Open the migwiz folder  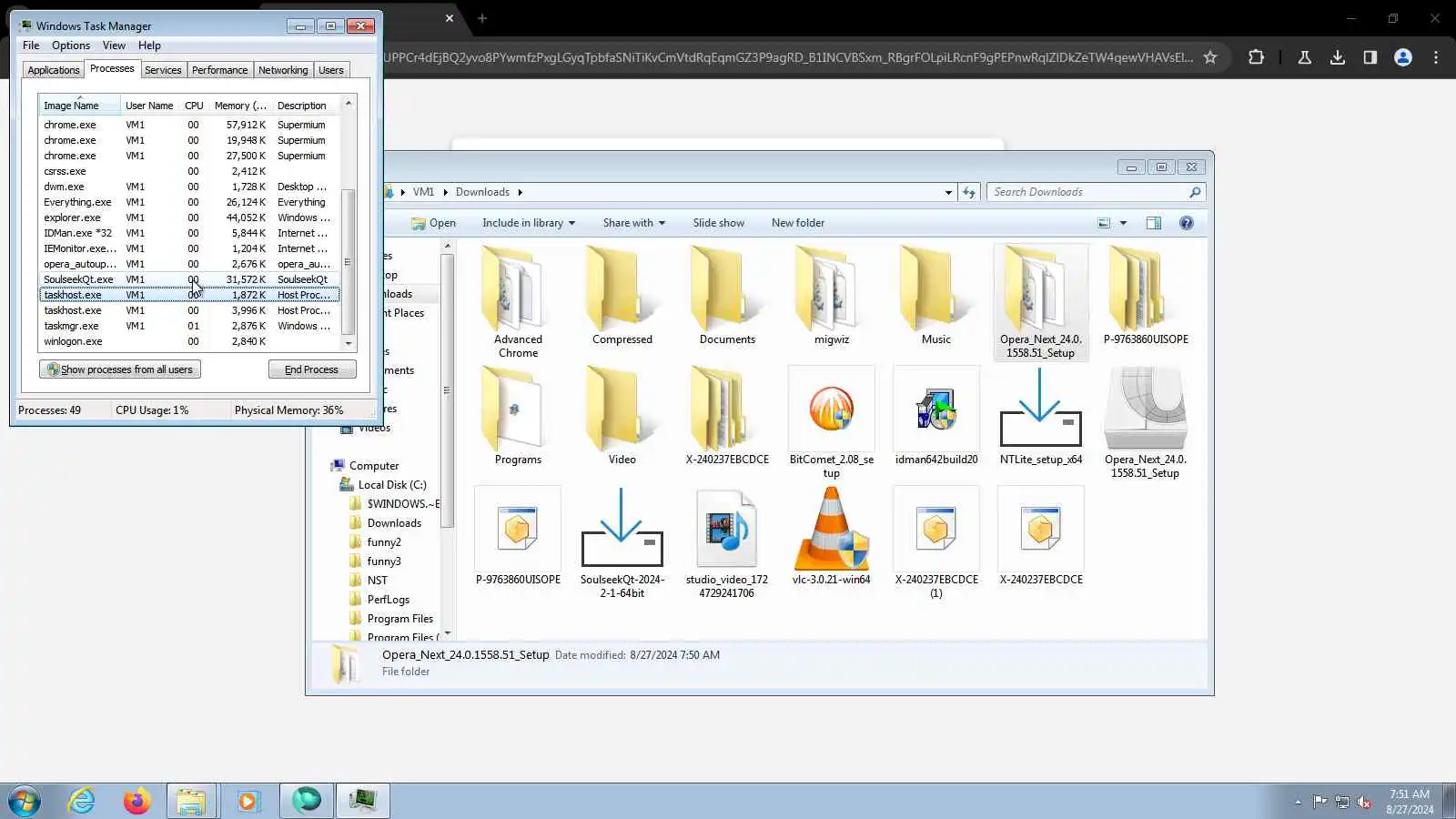point(832,296)
